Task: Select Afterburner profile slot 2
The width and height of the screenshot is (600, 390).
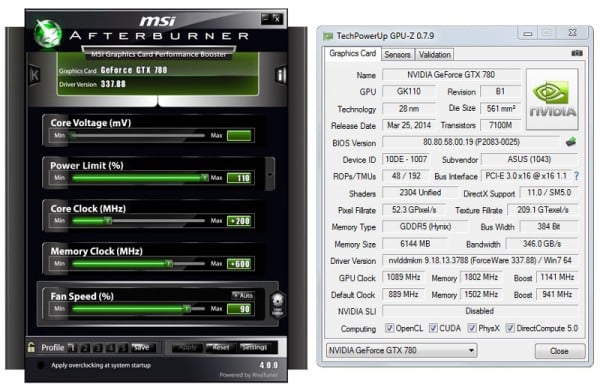Action: click(85, 348)
